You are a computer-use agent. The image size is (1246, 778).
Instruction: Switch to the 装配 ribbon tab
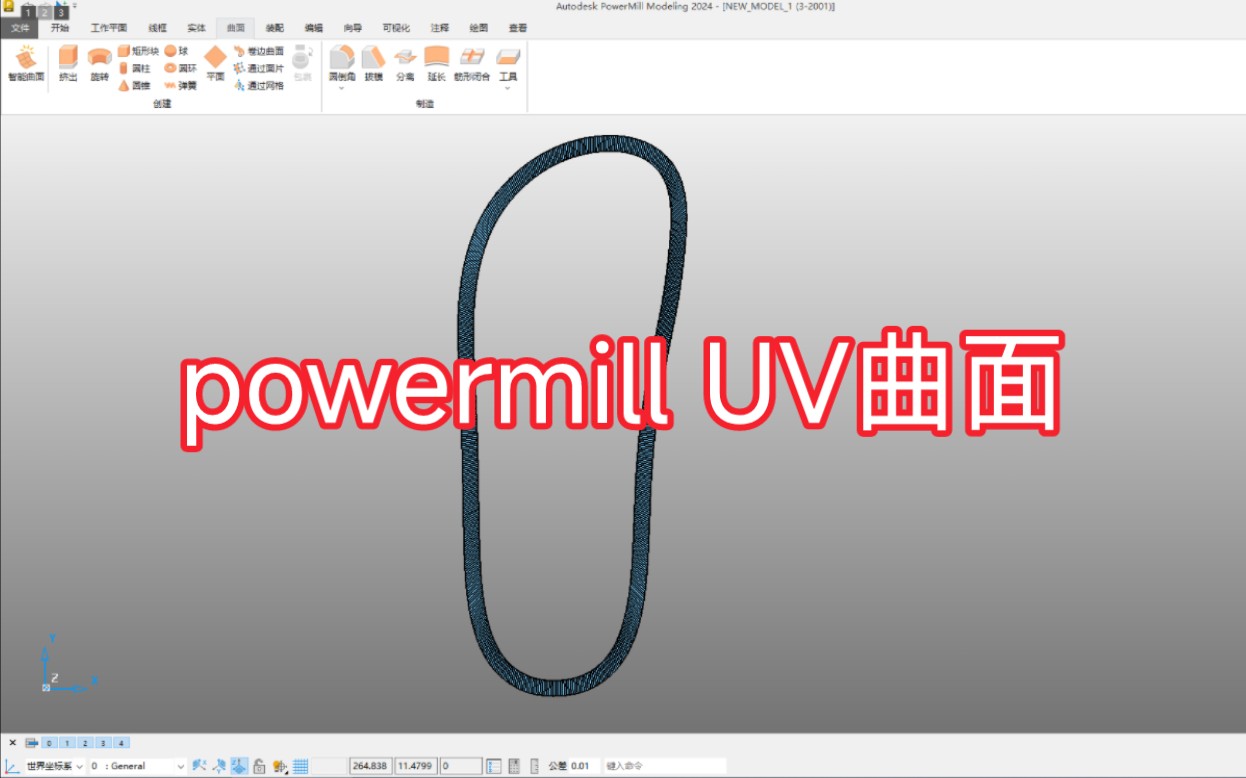click(x=274, y=28)
